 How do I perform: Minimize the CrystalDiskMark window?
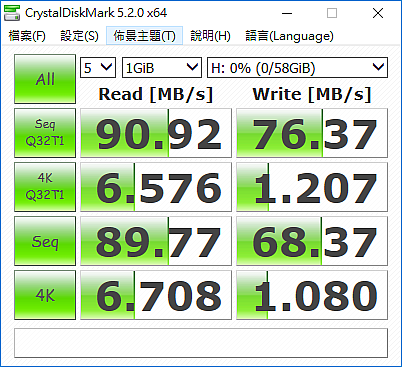[287, 13]
